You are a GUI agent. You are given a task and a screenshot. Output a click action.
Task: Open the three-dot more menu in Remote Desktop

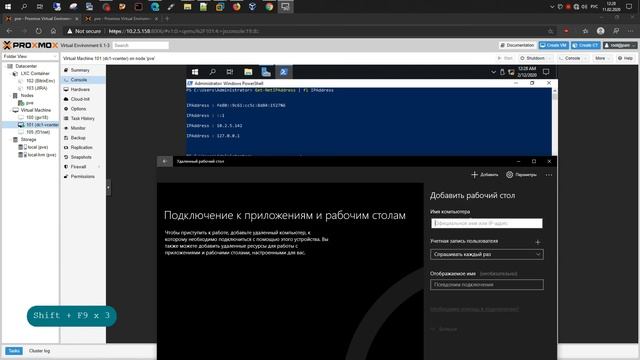pyautogui.click(x=549, y=175)
